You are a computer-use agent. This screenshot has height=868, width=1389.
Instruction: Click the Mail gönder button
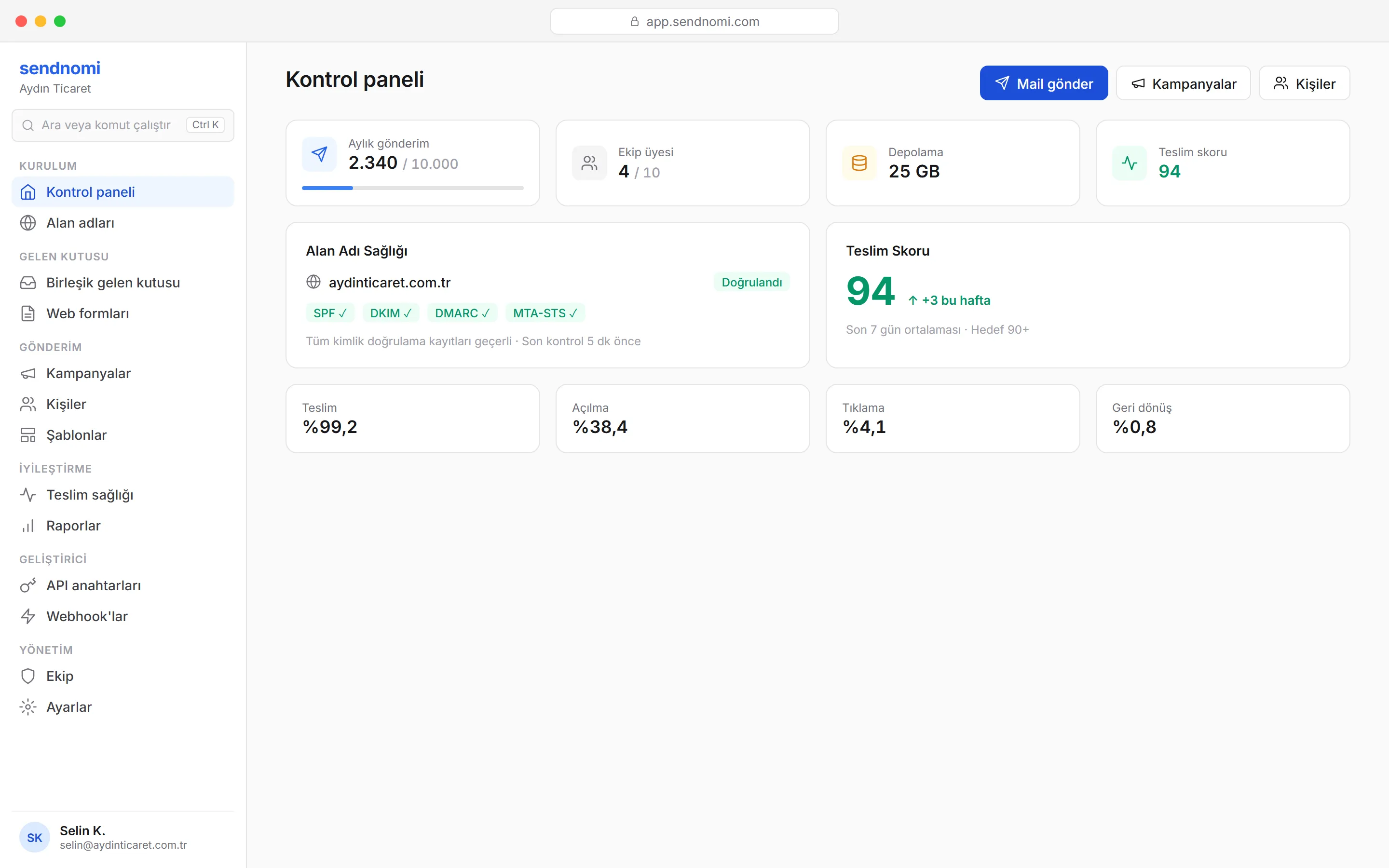pyautogui.click(x=1044, y=83)
